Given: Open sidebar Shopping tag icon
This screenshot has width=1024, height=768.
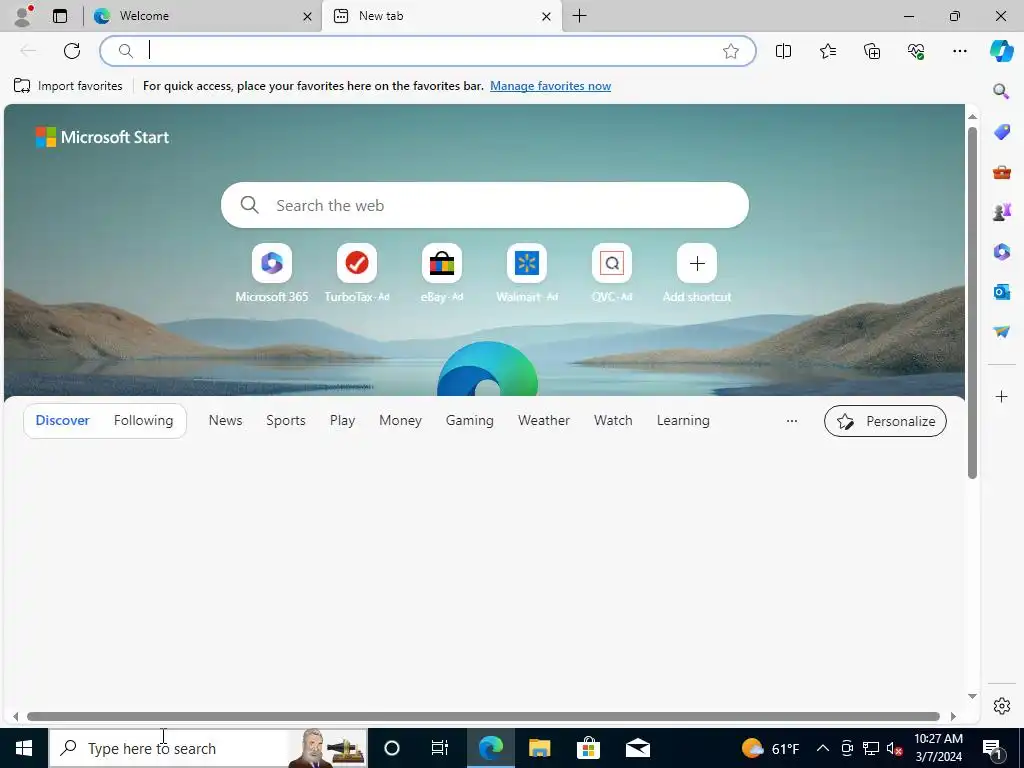Looking at the screenshot, I should coord(1001,132).
